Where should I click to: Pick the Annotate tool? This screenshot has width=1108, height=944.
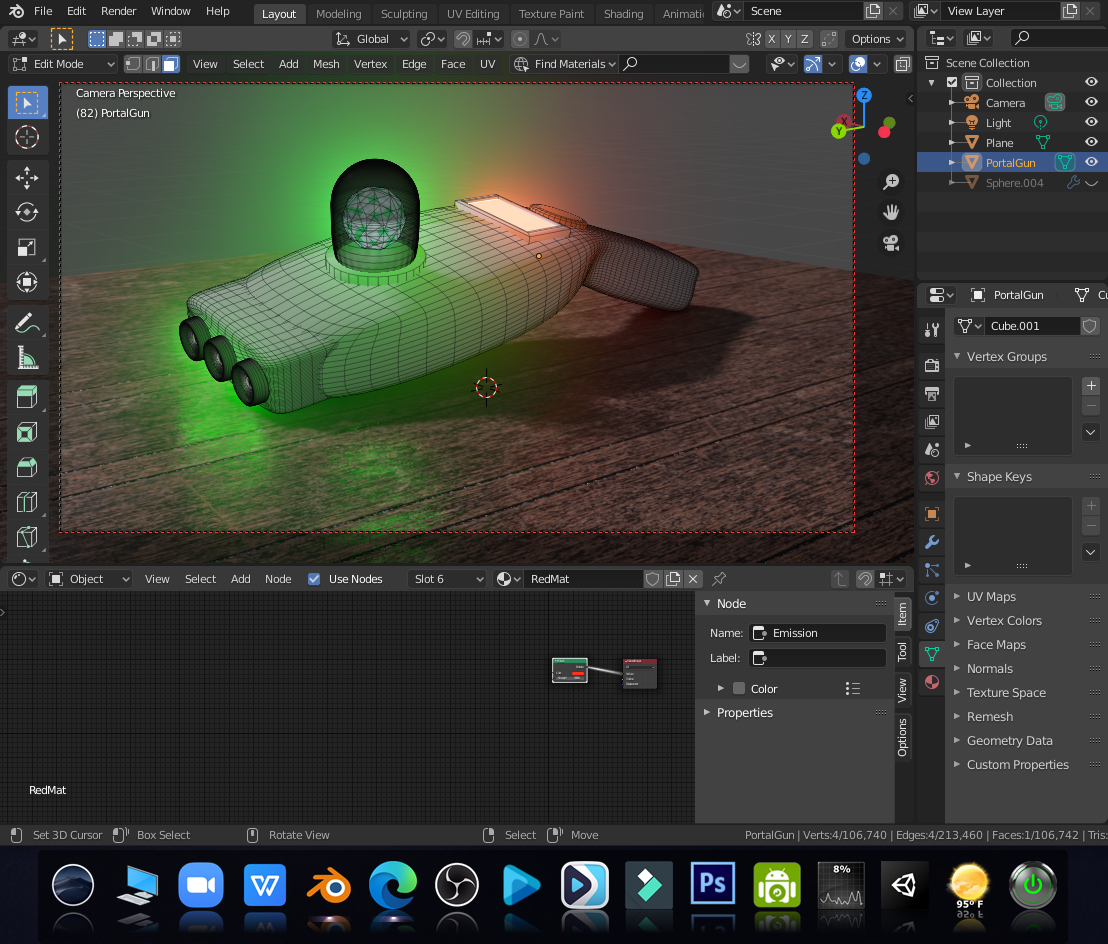(x=27, y=322)
